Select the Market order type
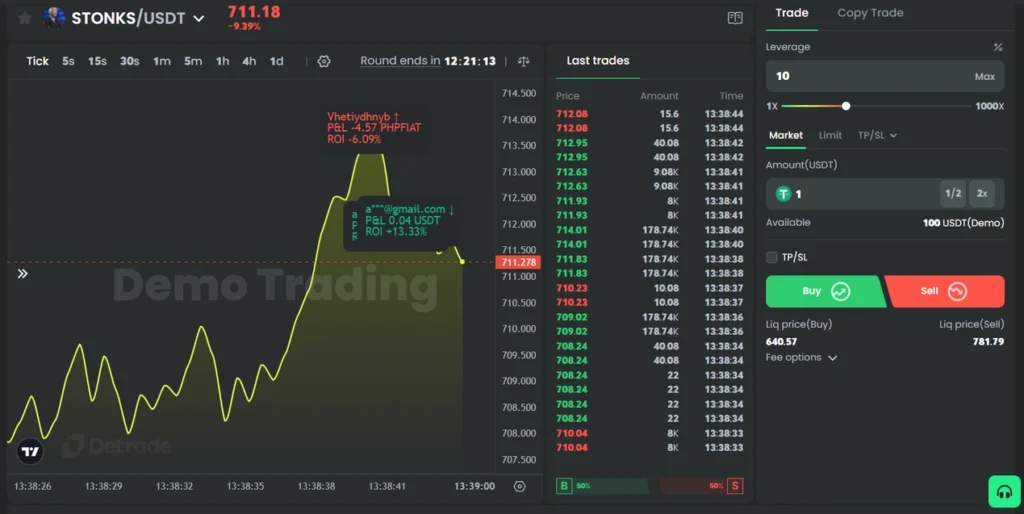The image size is (1024, 514). (x=786, y=135)
